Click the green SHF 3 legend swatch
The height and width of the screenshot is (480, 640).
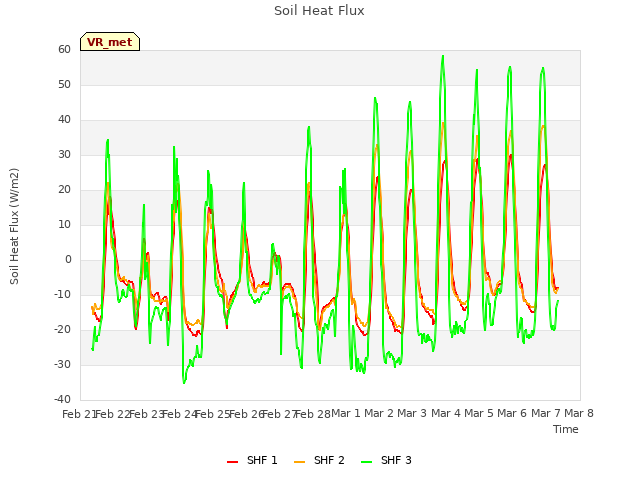click(367, 461)
